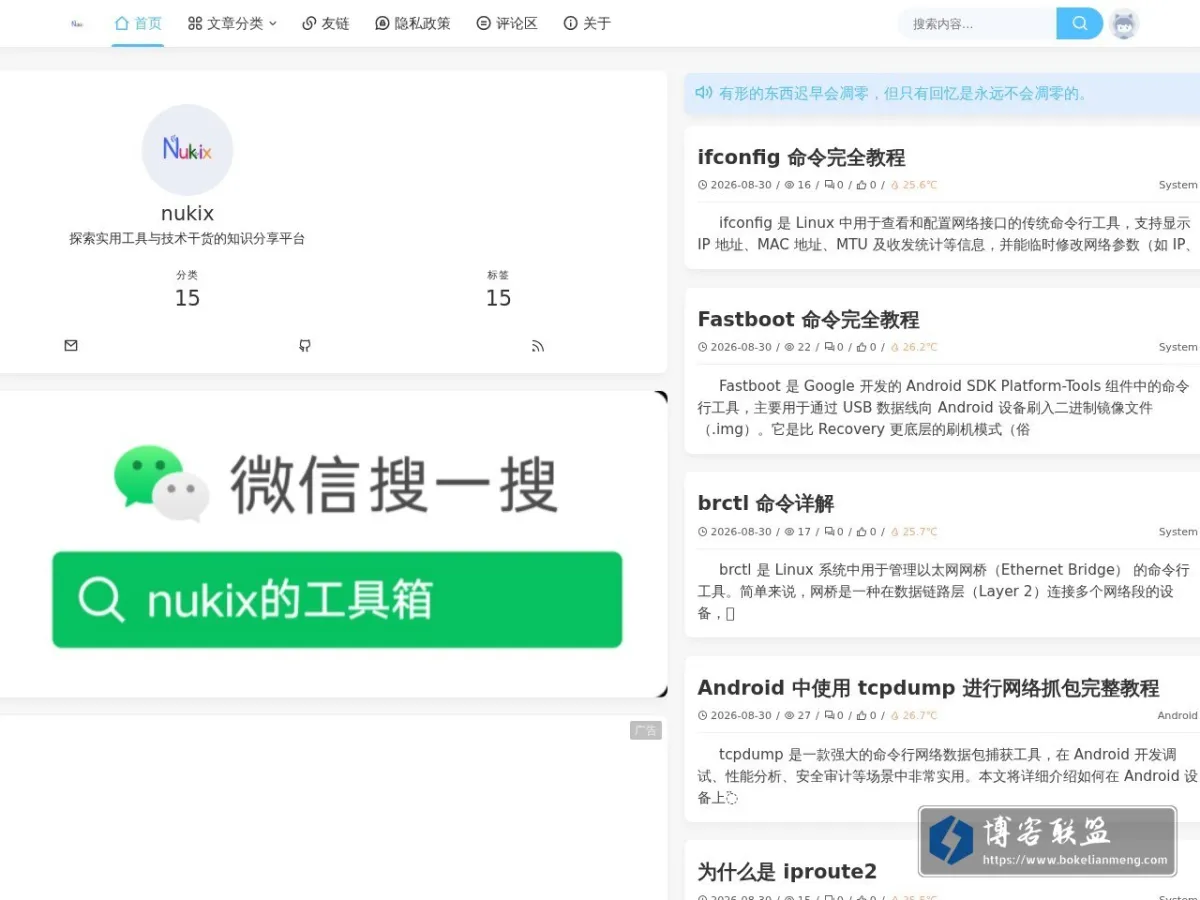Click the nukix author name
1200x900 pixels.
[x=187, y=213]
